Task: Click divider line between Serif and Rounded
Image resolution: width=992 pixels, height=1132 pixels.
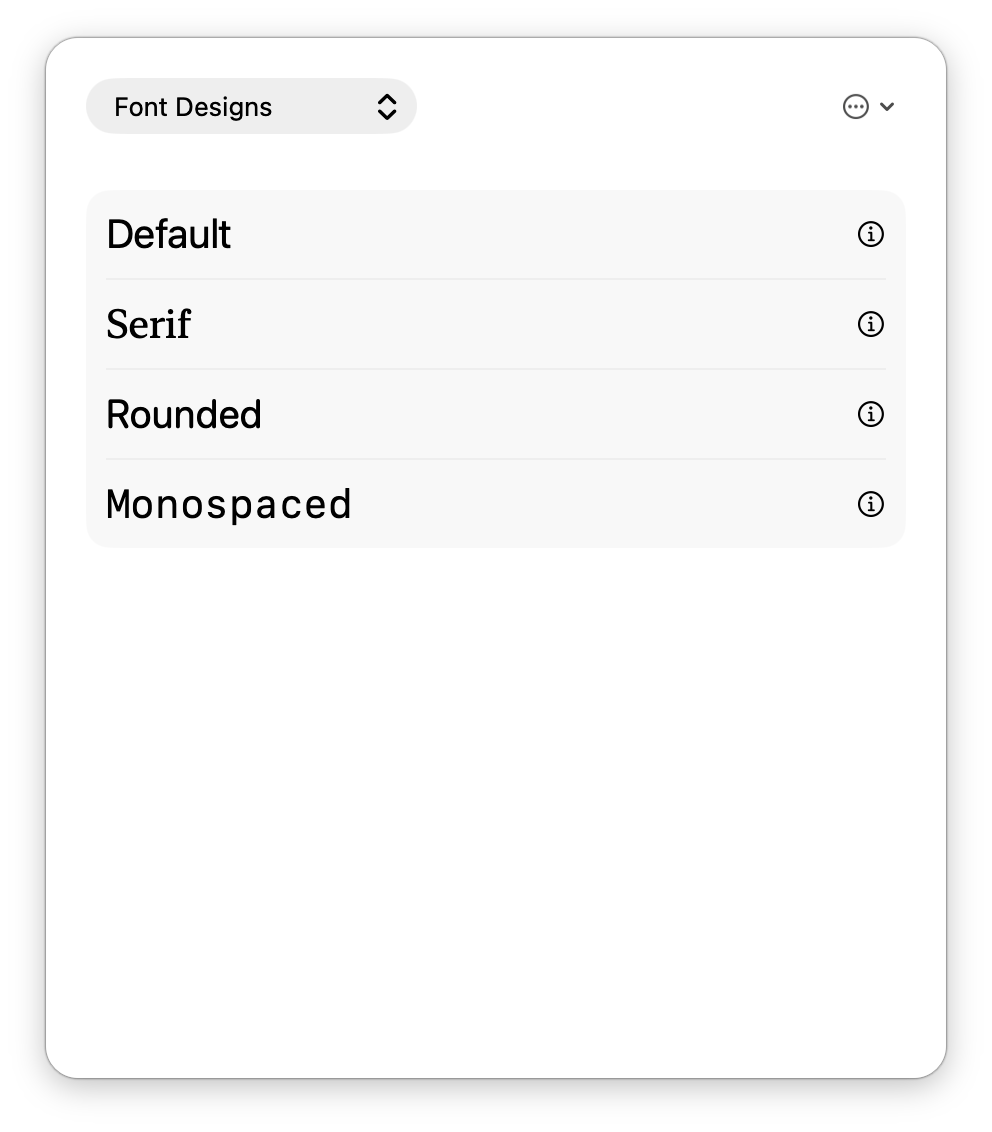Action: click(495, 369)
